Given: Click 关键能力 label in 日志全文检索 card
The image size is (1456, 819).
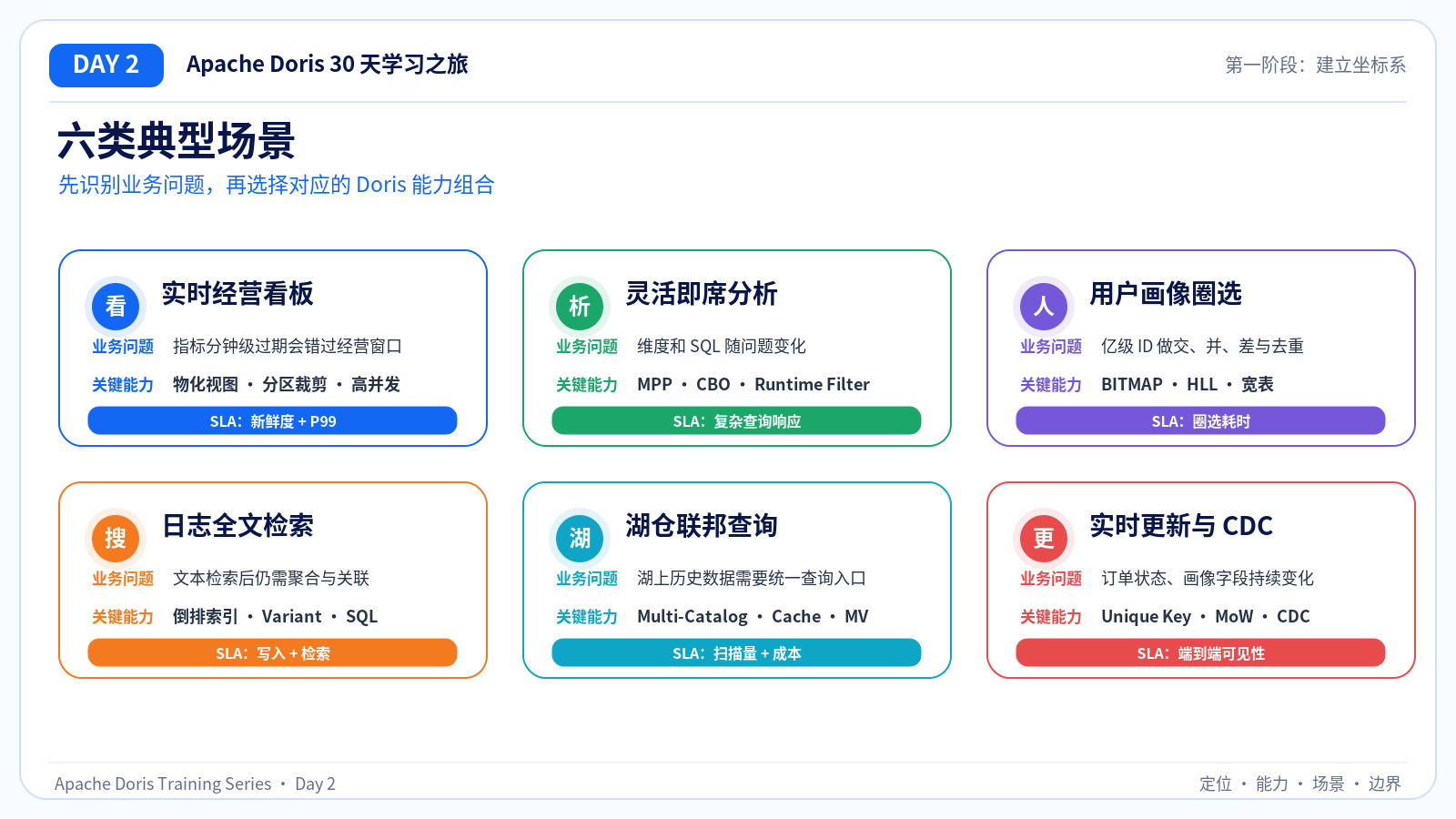Looking at the screenshot, I should (123, 617).
